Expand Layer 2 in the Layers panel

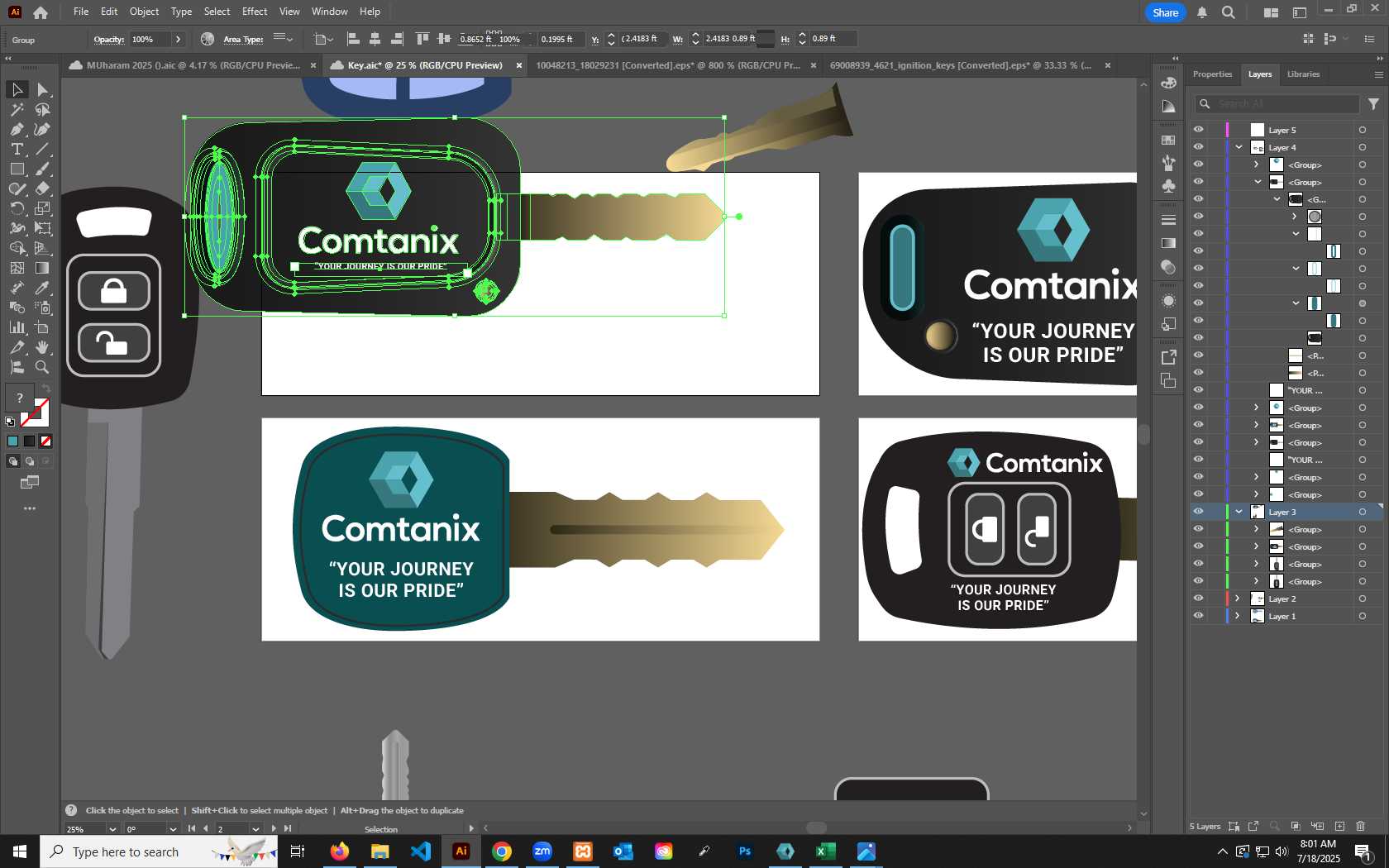pyautogui.click(x=1238, y=599)
